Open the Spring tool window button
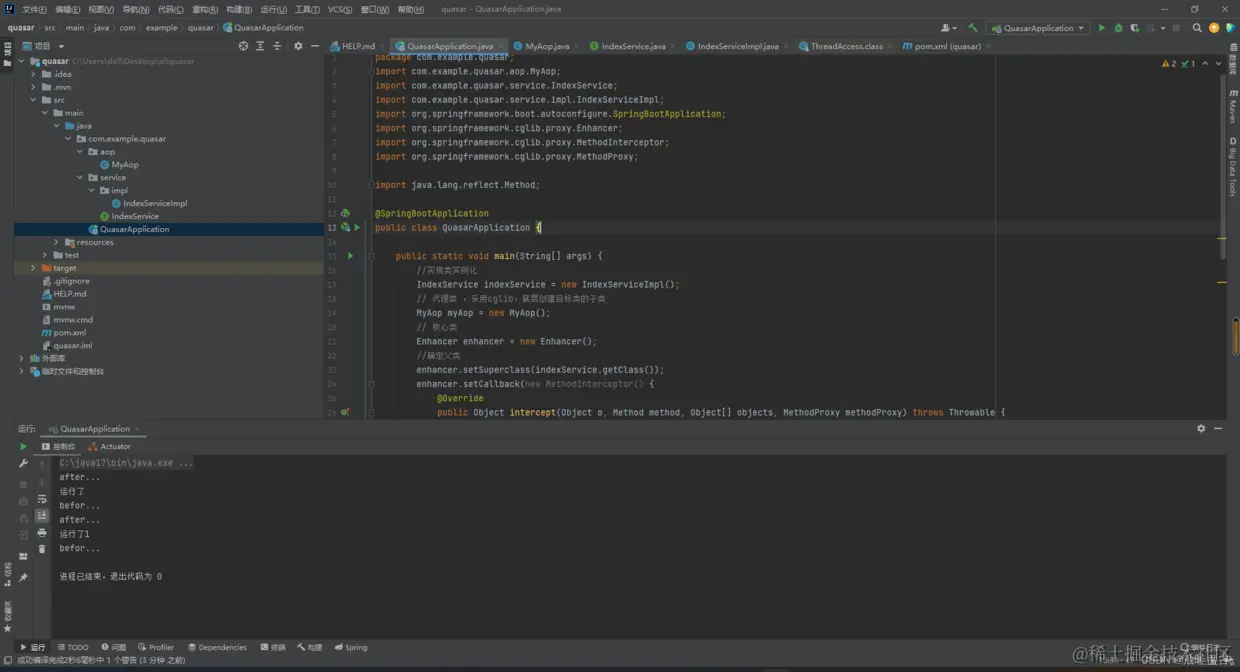The image size is (1240, 672). [351, 647]
